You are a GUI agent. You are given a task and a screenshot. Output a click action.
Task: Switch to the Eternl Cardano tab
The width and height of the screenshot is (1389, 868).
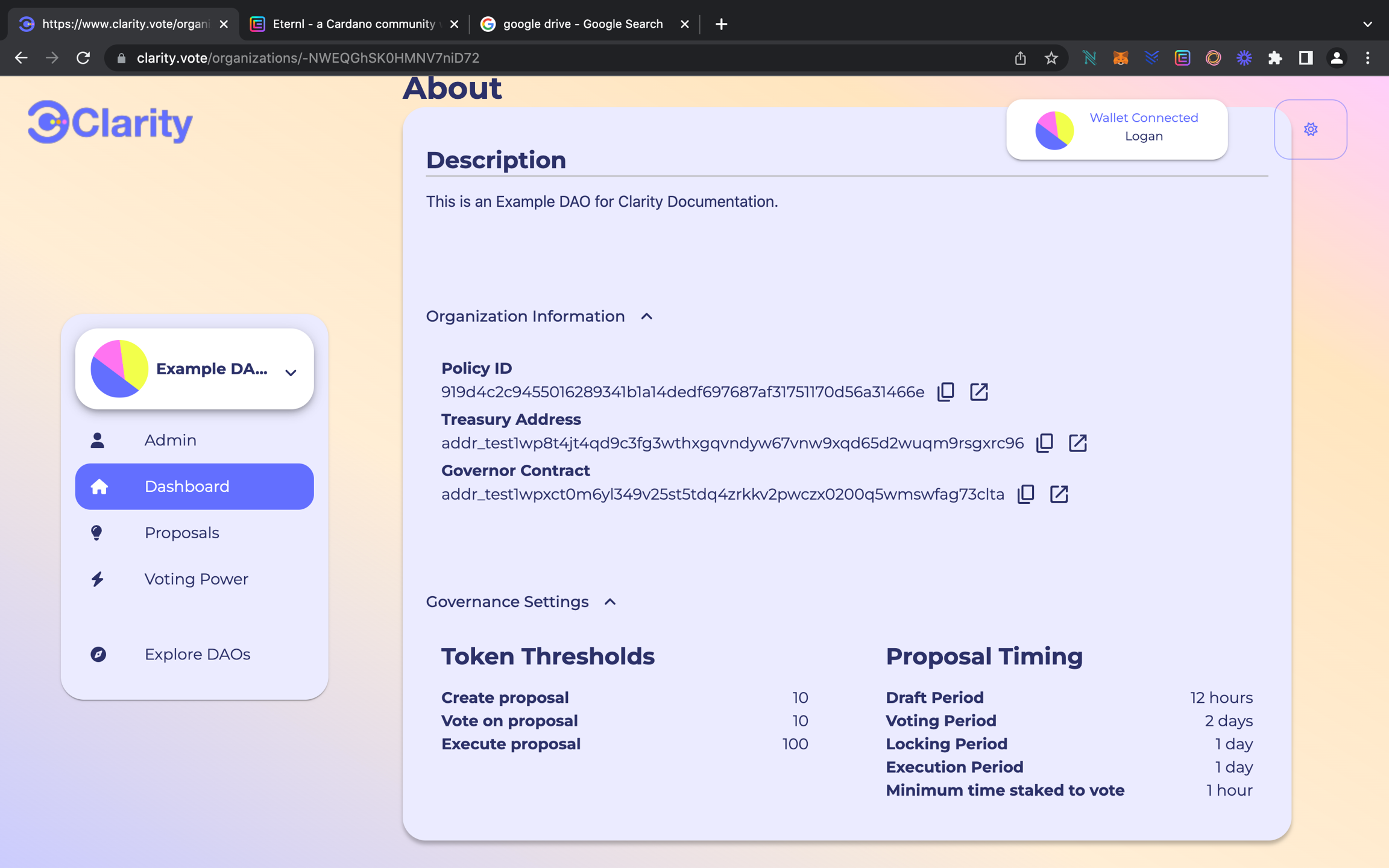(x=353, y=24)
